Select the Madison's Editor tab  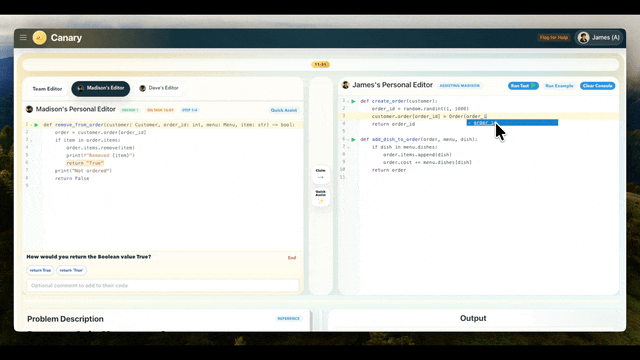[101, 88]
